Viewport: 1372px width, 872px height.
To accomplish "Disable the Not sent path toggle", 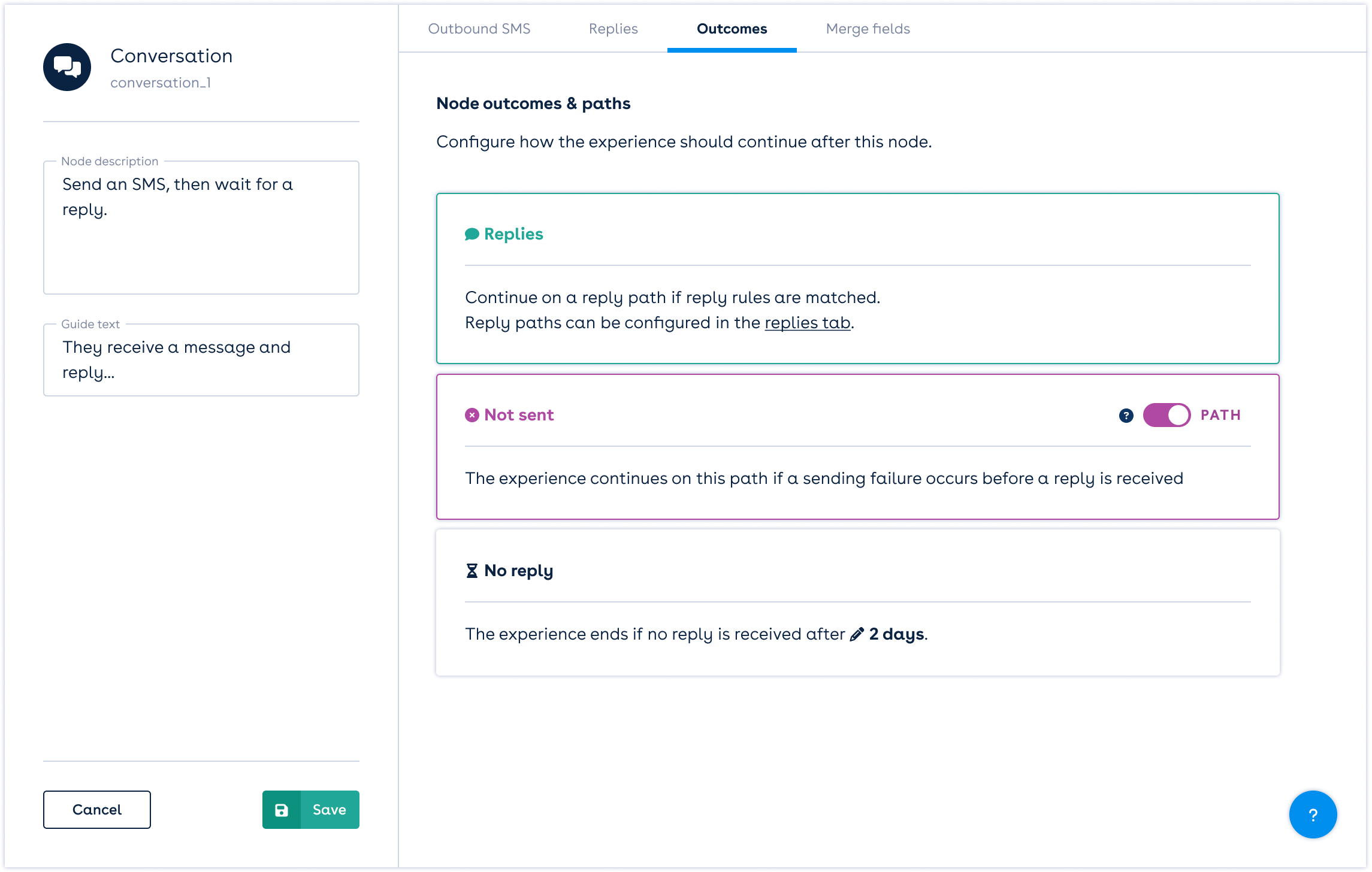I will [x=1166, y=415].
